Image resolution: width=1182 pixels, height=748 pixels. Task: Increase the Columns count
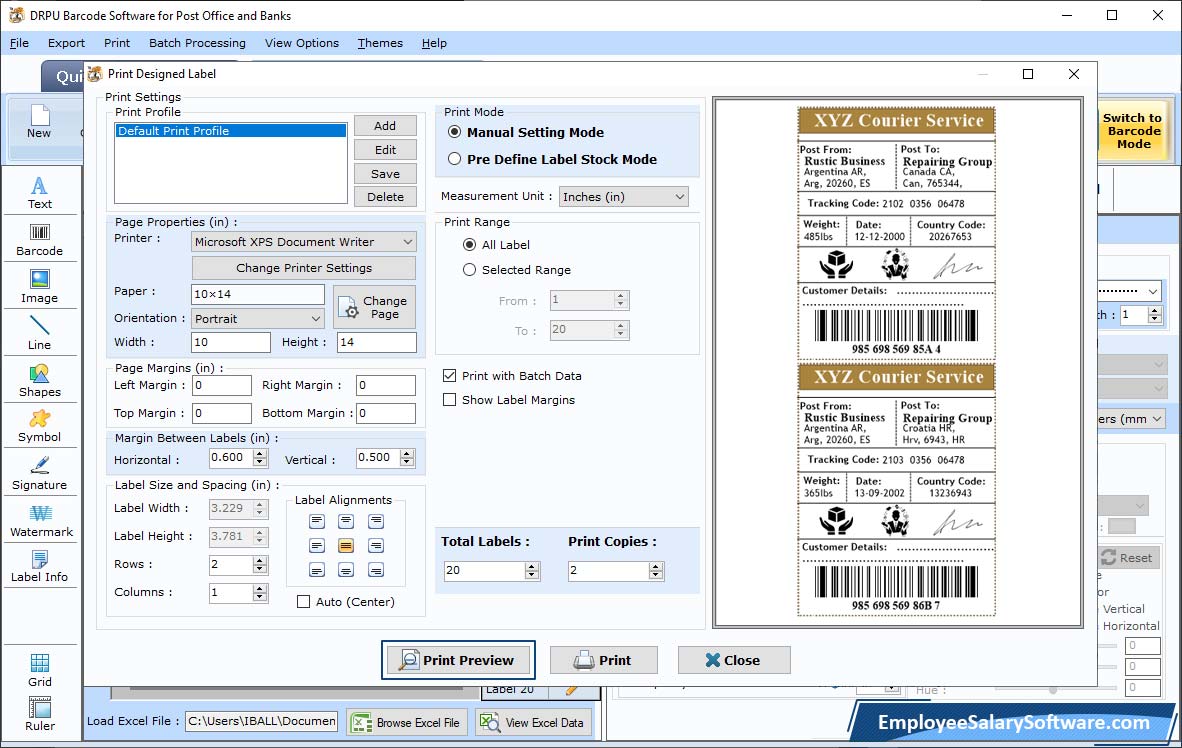coord(260,588)
